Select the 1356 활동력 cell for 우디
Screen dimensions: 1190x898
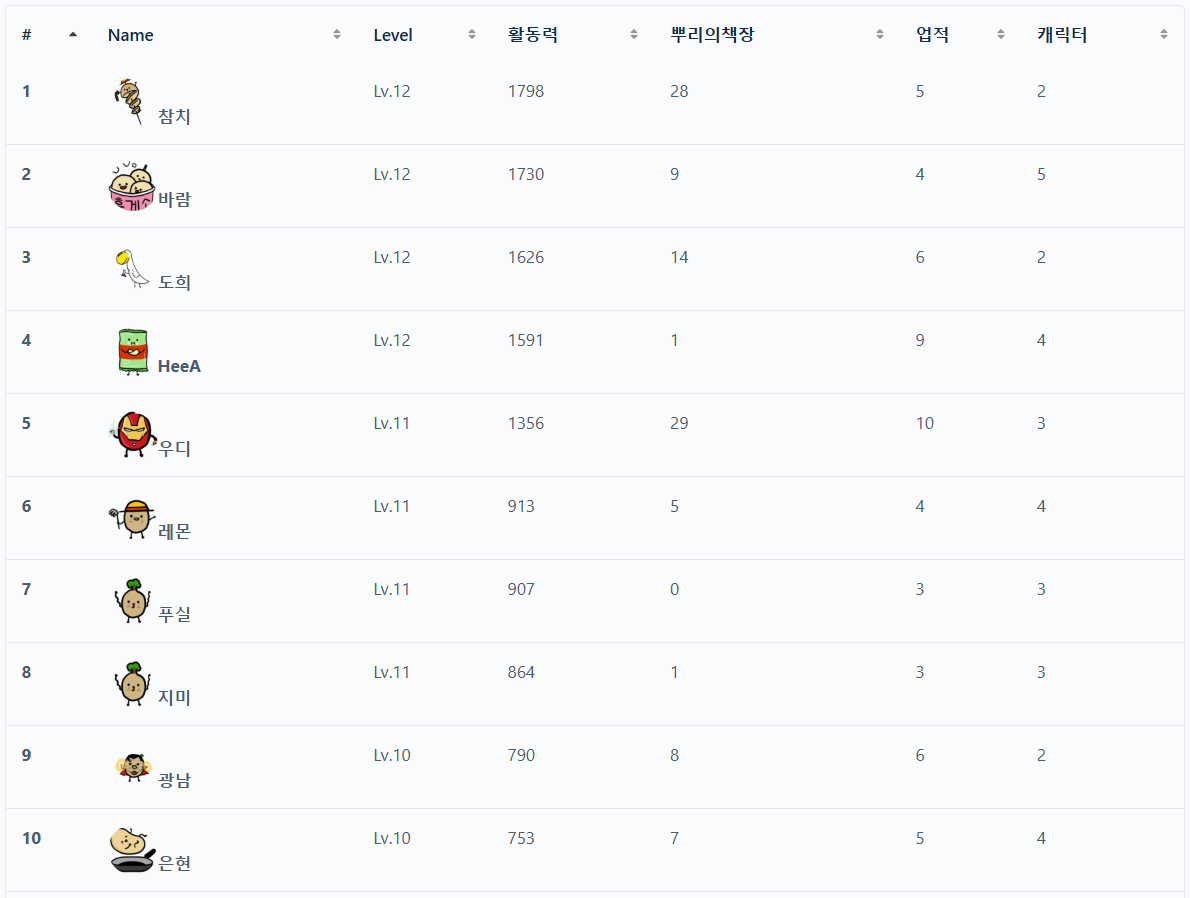526,423
